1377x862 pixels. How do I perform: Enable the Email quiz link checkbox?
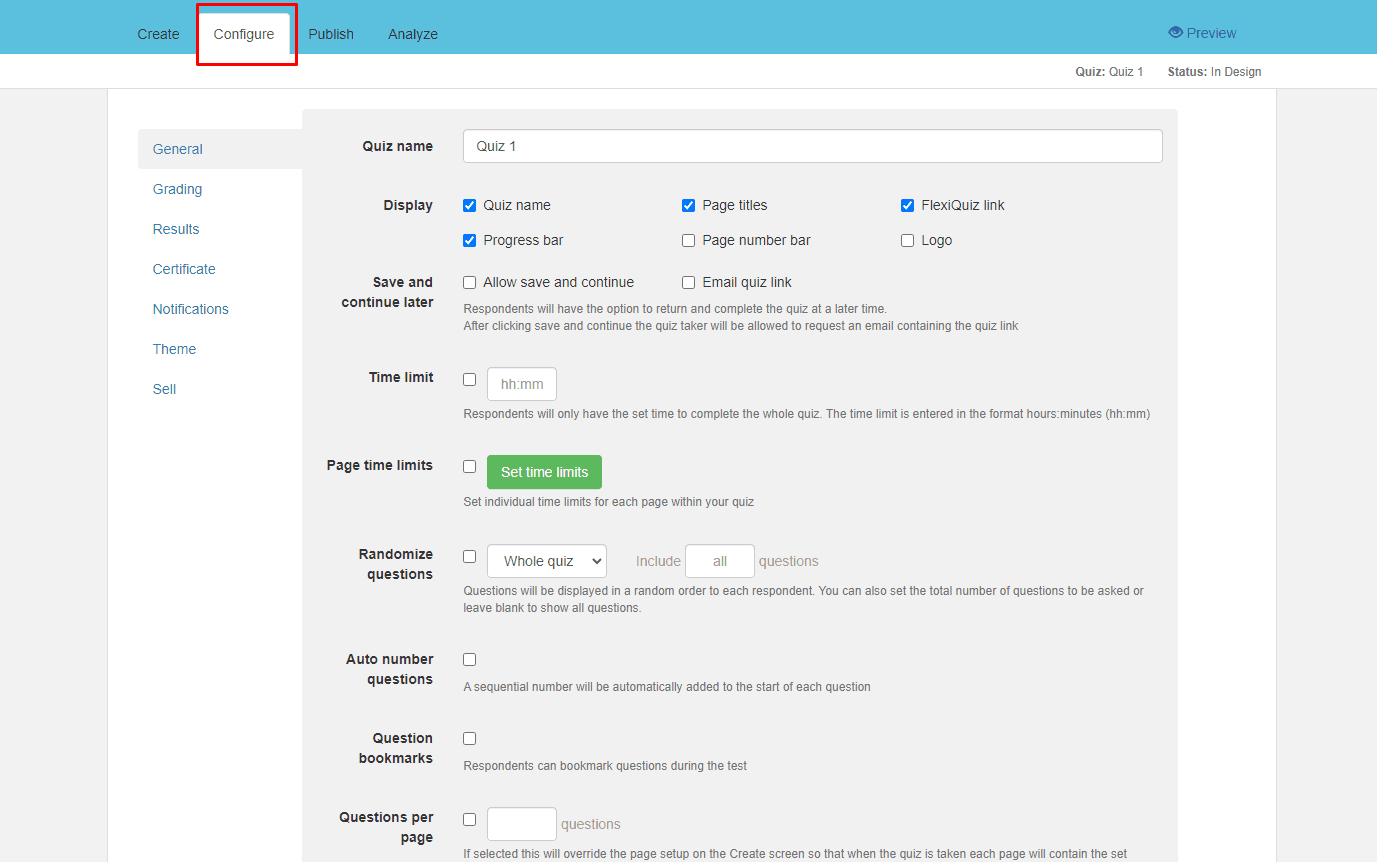point(689,282)
